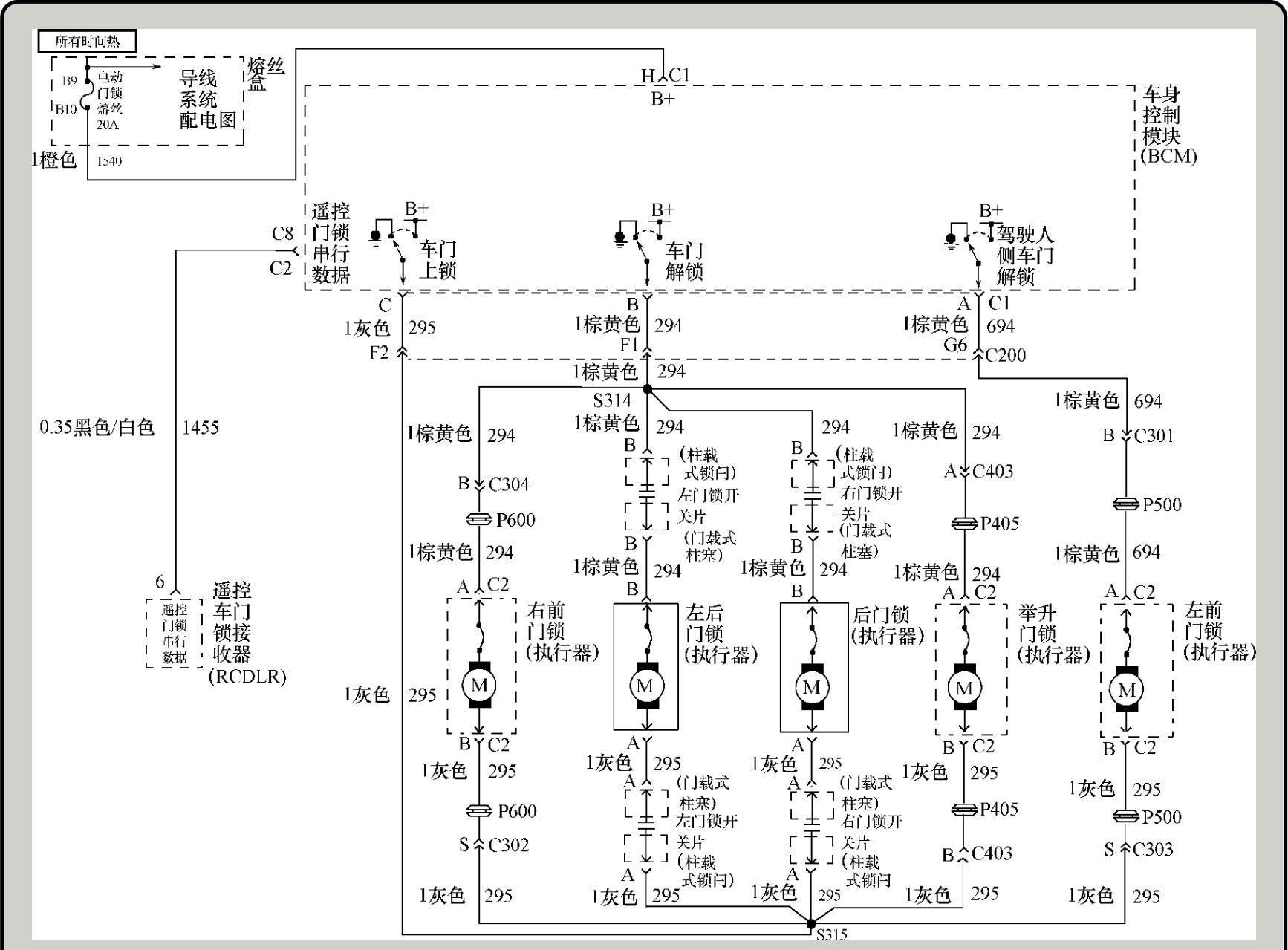The height and width of the screenshot is (950, 1288).
Task: Click the 左后门锁 (执行器) label
Action: click(x=721, y=634)
